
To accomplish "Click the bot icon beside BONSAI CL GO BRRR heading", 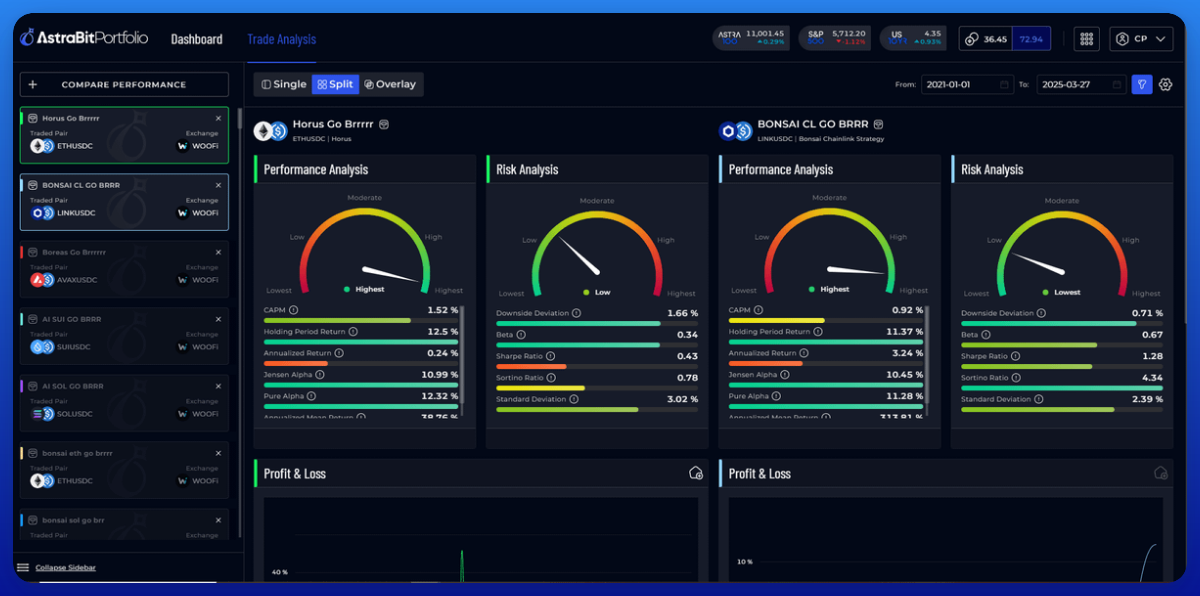I will [878, 124].
